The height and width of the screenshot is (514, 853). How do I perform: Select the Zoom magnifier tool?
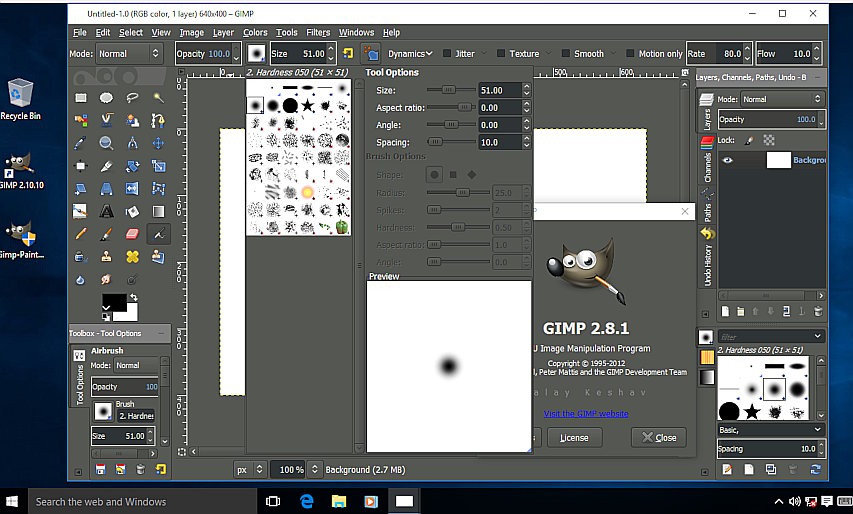(106, 143)
